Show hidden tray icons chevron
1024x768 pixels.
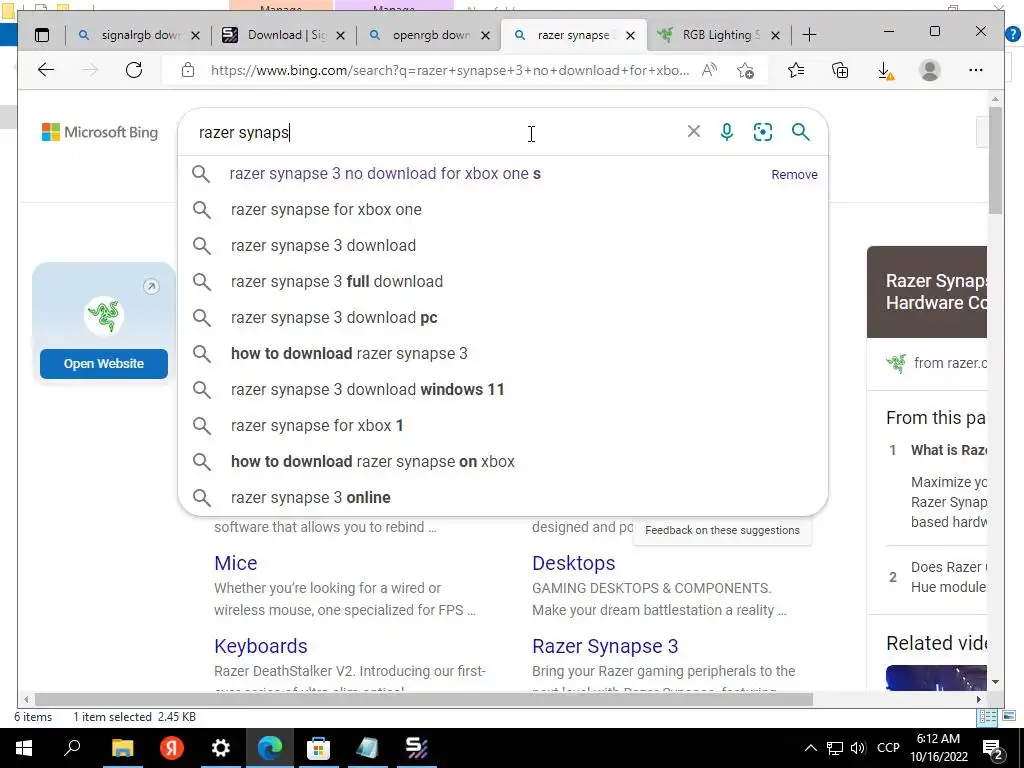tap(810, 748)
